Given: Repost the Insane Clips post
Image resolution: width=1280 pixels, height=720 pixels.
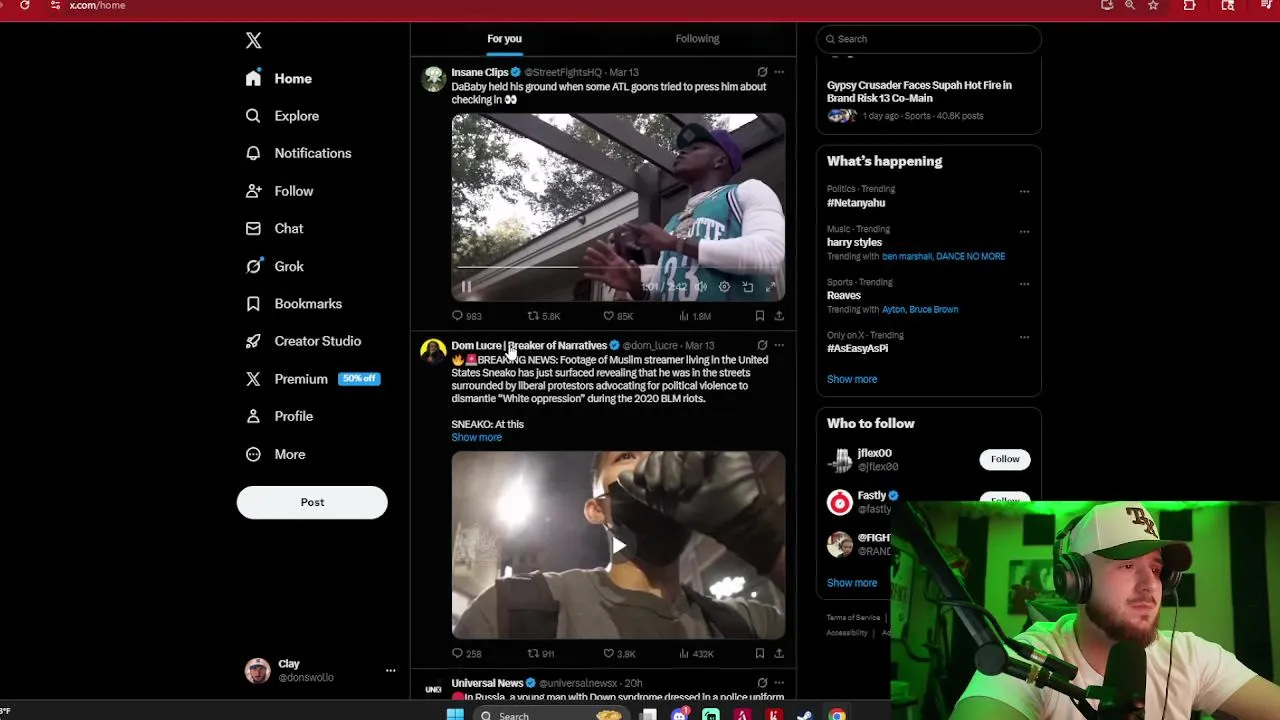Looking at the screenshot, I should [543, 316].
